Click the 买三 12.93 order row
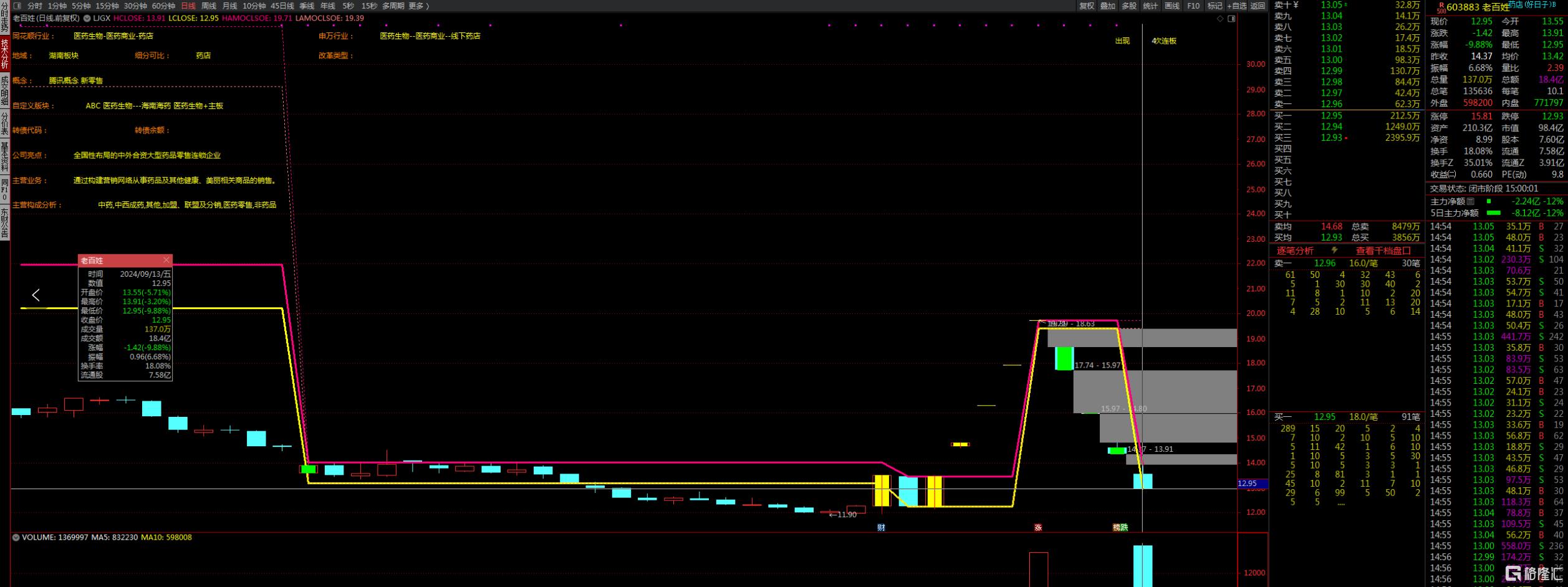 point(1347,138)
